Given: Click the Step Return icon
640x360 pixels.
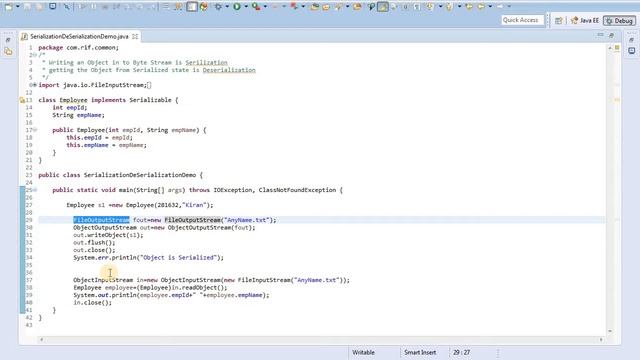Looking at the screenshot, I should pyautogui.click(x=151, y=7).
